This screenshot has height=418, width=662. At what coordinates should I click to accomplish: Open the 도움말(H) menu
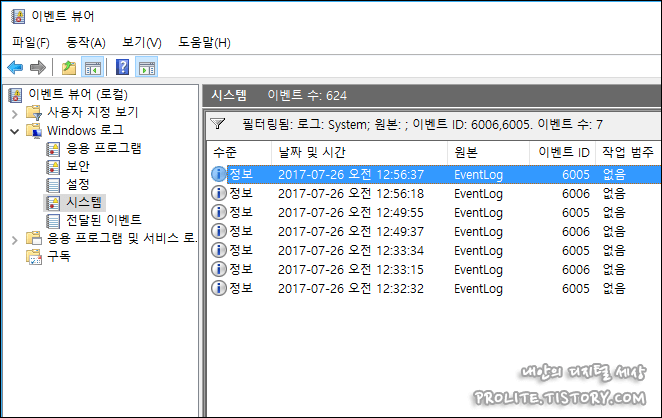[x=204, y=43]
